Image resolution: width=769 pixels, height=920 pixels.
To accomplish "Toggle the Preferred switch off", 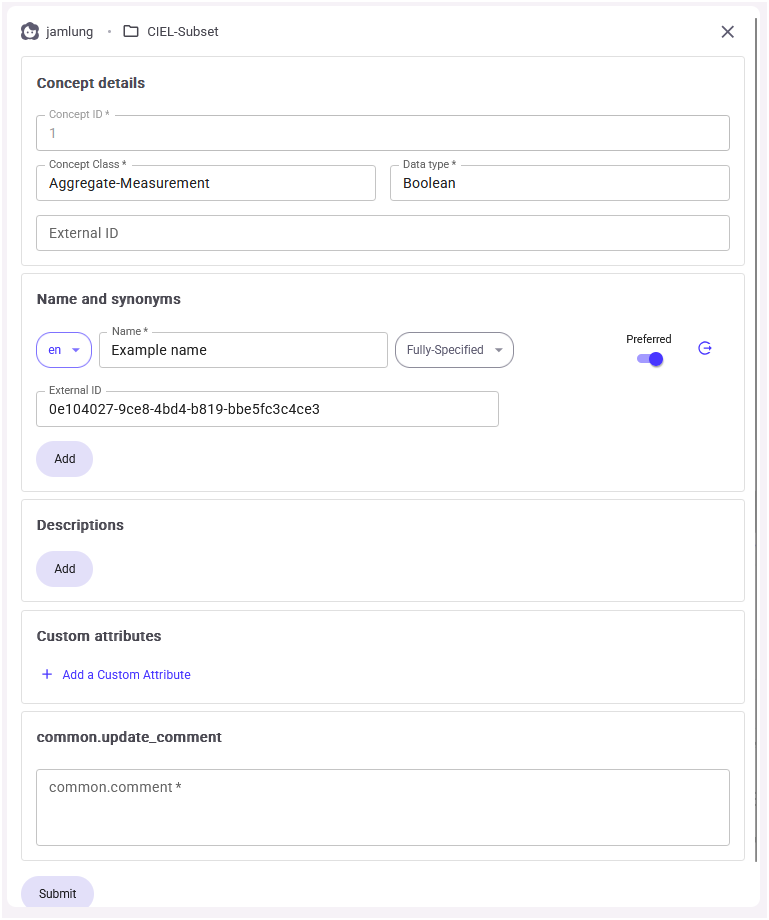I will 650,359.
